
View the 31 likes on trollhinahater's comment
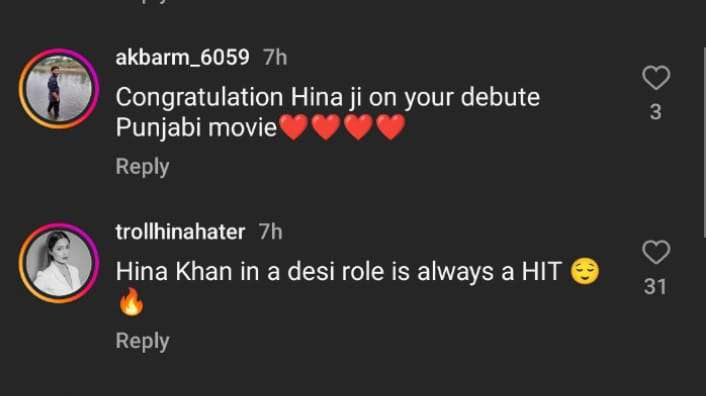pyautogui.click(x=655, y=287)
